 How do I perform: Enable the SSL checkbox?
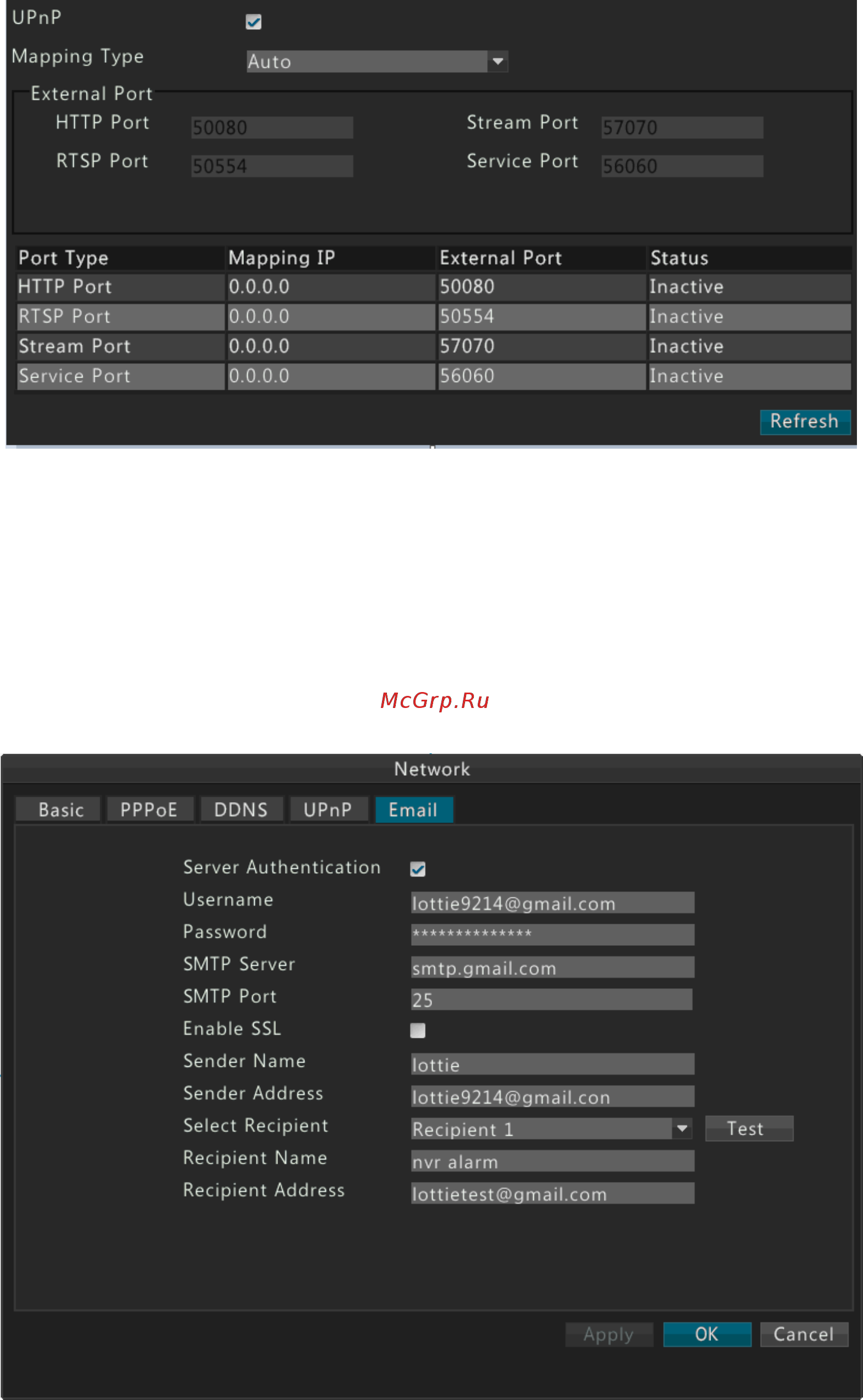click(x=418, y=1031)
